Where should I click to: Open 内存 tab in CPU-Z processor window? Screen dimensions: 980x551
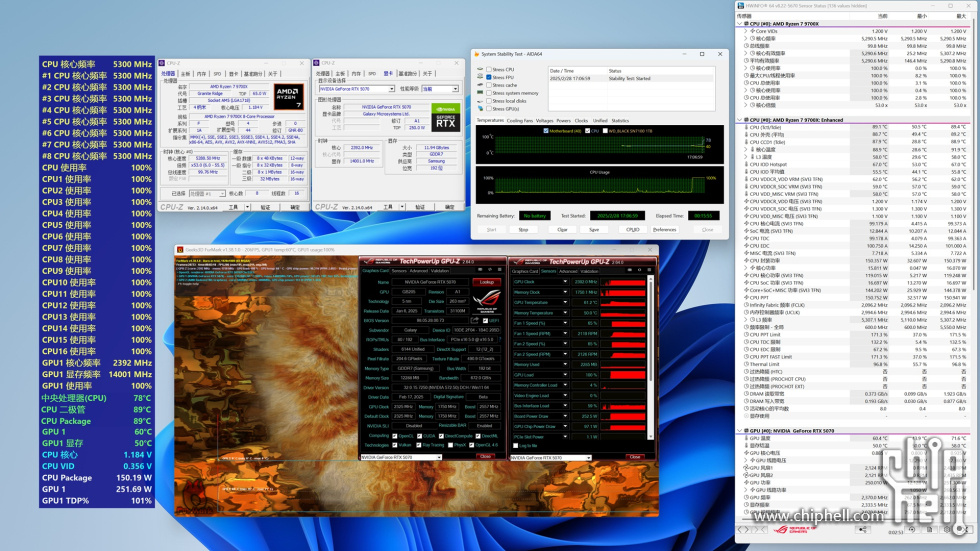(x=201, y=74)
